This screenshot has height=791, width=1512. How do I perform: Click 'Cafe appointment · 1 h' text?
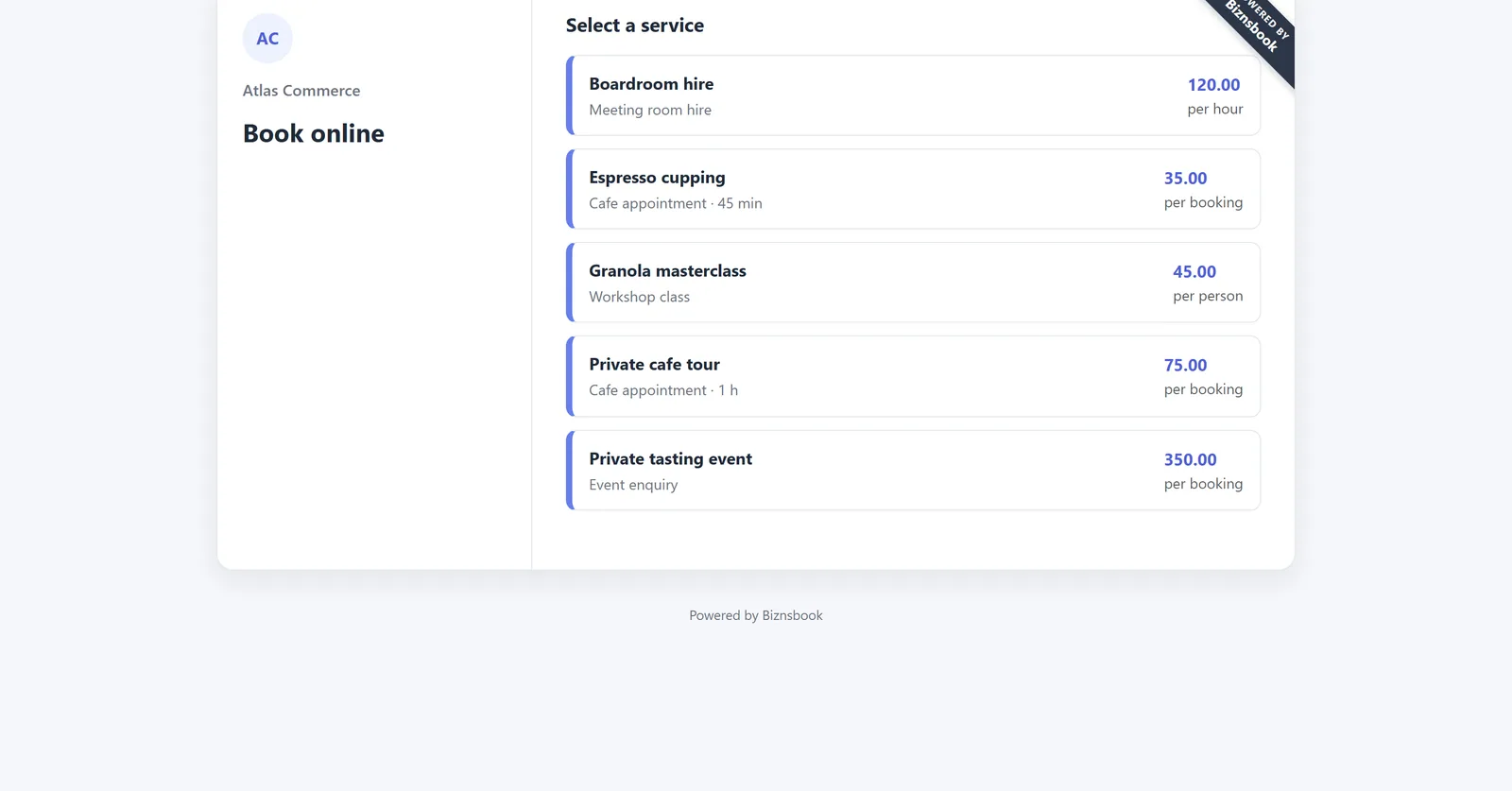663,390
